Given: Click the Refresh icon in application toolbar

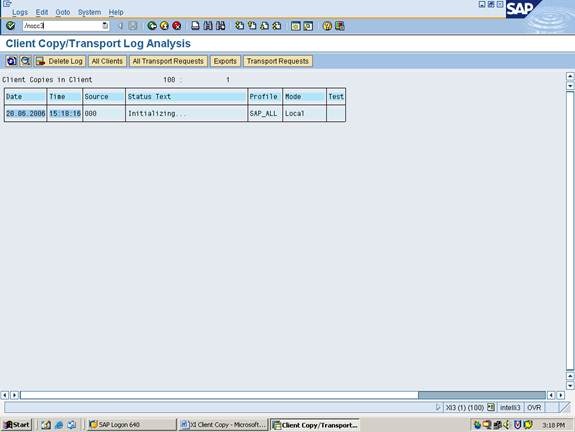Looking at the screenshot, I should click(11, 61).
